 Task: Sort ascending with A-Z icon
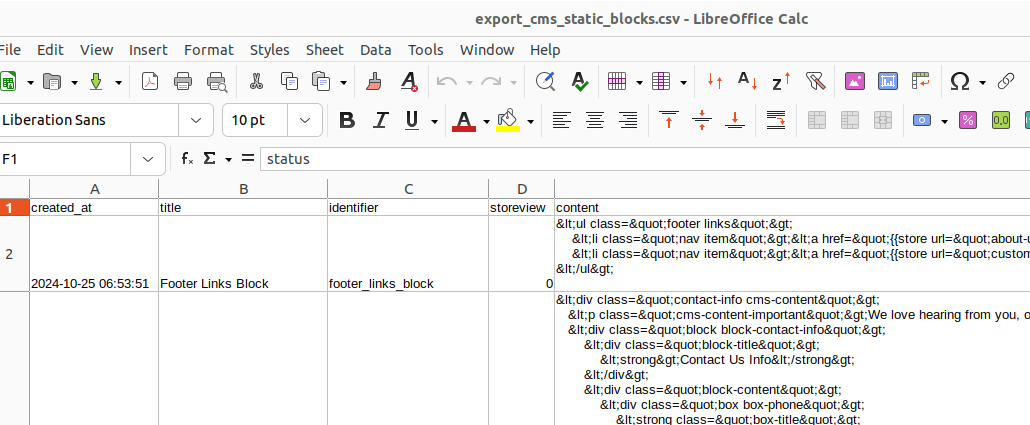coord(747,82)
